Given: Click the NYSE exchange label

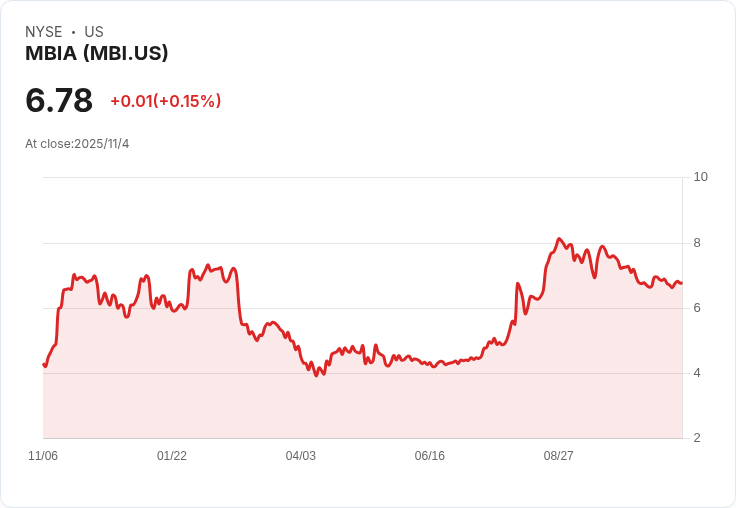Looking at the screenshot, I should (44, 32).
